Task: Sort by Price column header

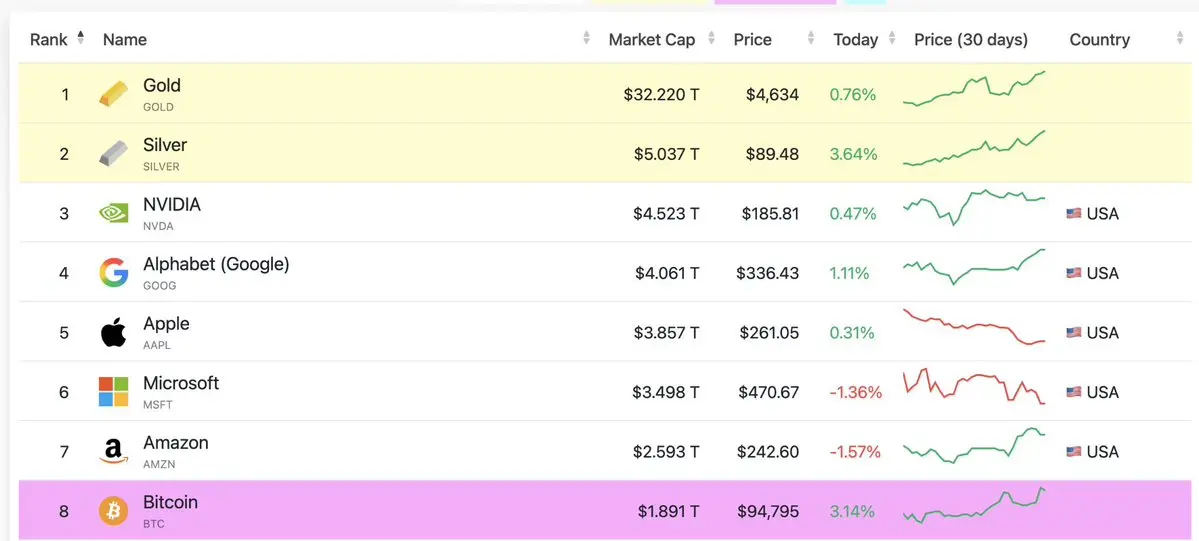Action: pos(752,40)
